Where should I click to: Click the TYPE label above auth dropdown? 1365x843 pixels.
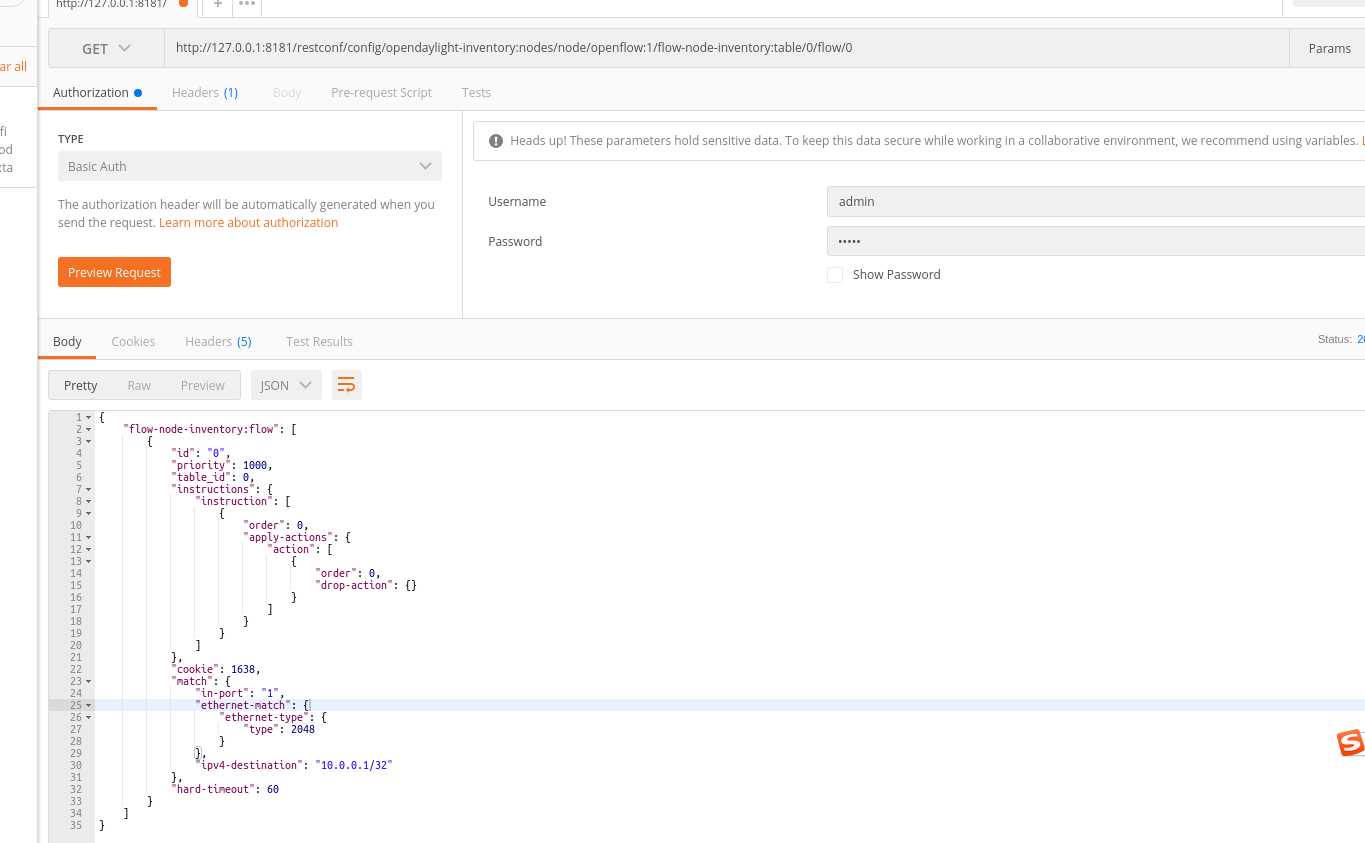pyautogui.click(x=71, y=139)
